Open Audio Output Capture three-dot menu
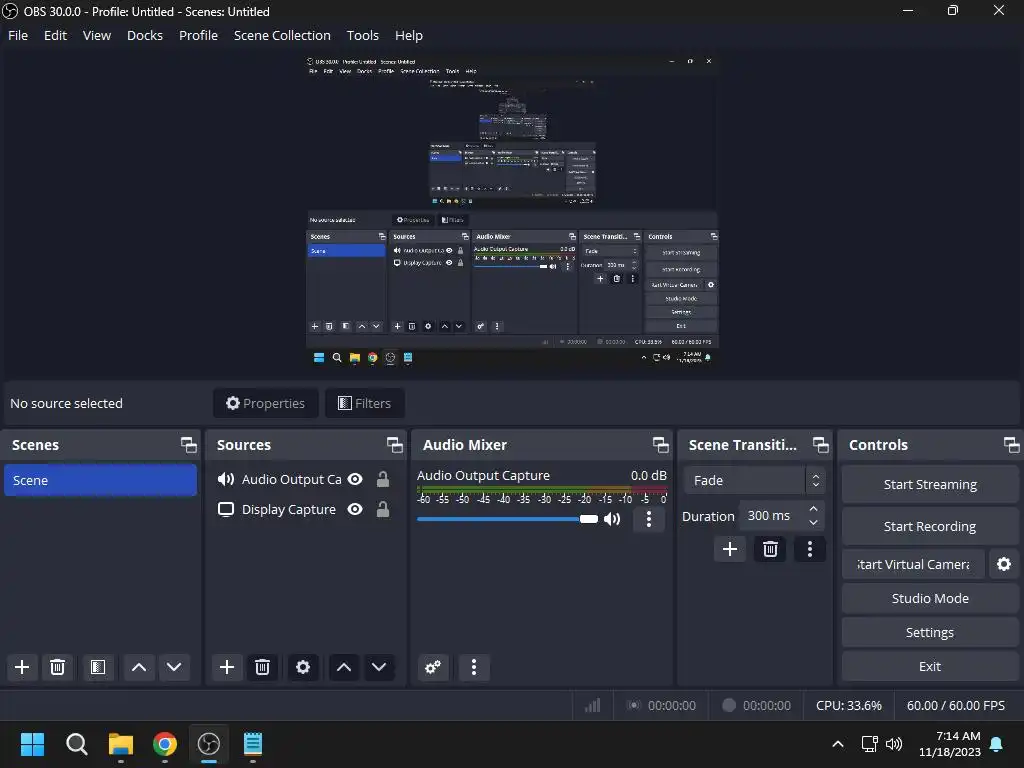The height and width of the screenshot is (768, 1024). click(648, 519)
